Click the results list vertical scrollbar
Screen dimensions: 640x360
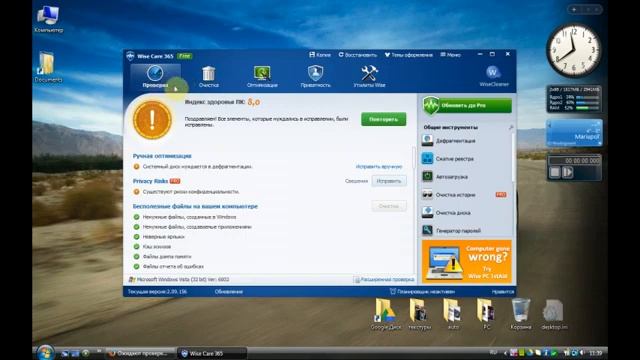click(x=414, y=157)
